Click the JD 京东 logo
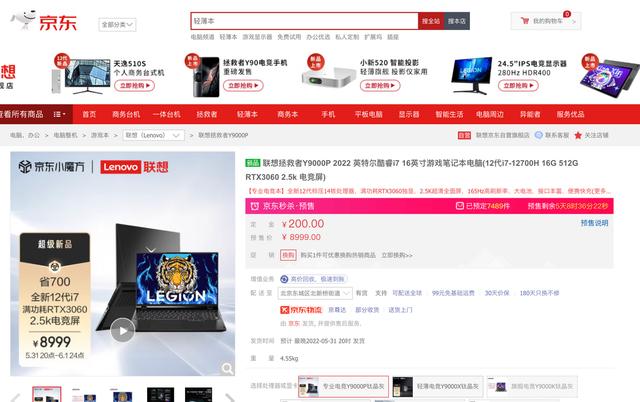 tap(44, 20)
